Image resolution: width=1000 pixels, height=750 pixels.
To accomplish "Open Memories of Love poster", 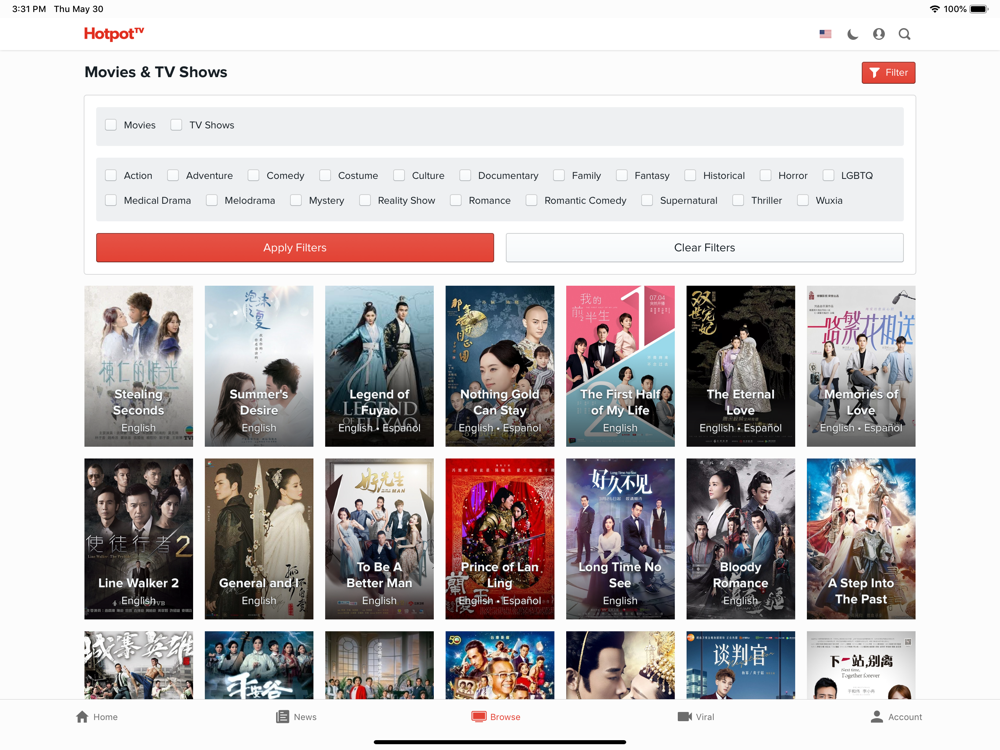I will click(x=861, y=366).
